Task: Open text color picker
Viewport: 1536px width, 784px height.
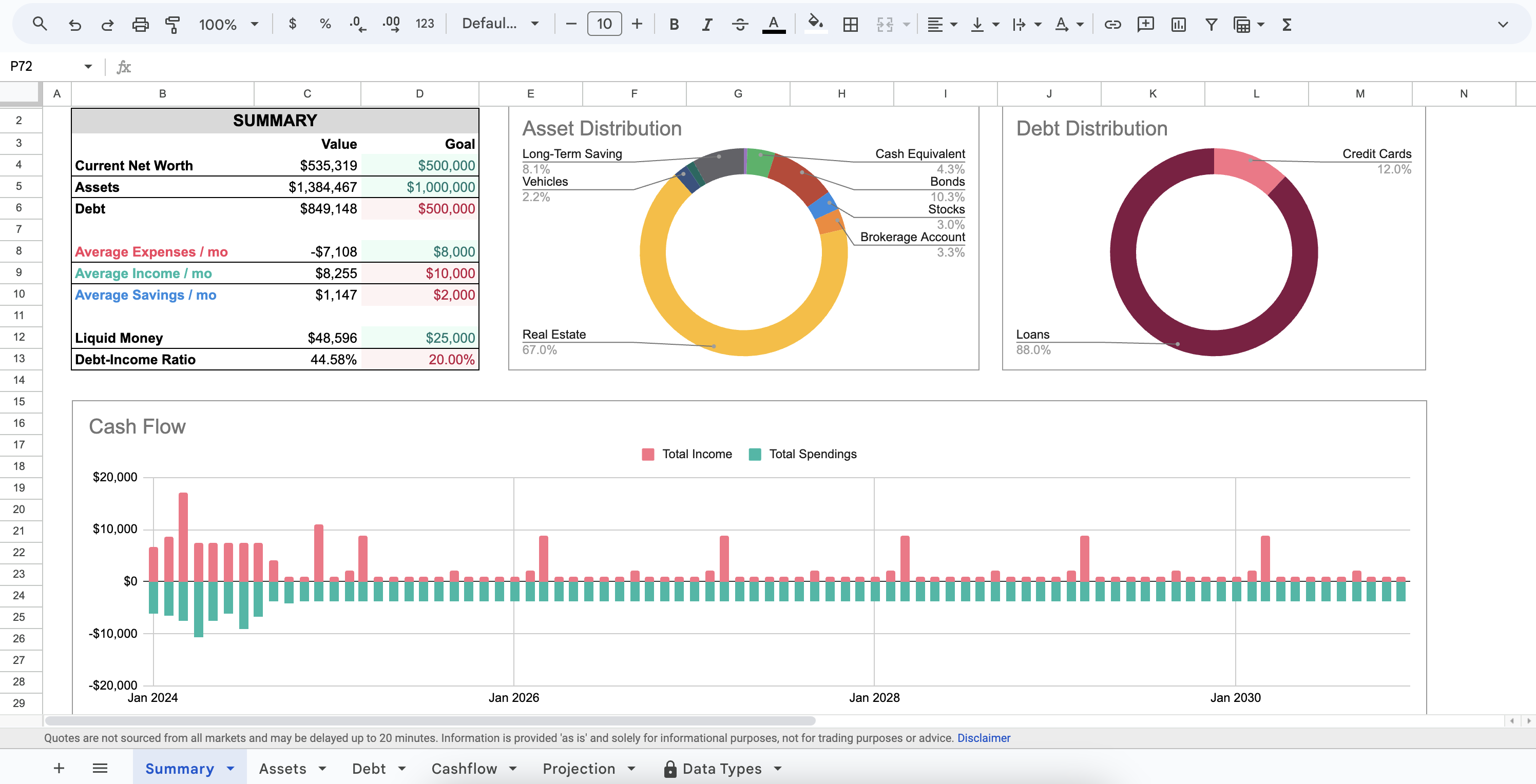Action: pyautogui.click(x=773, y=25)
